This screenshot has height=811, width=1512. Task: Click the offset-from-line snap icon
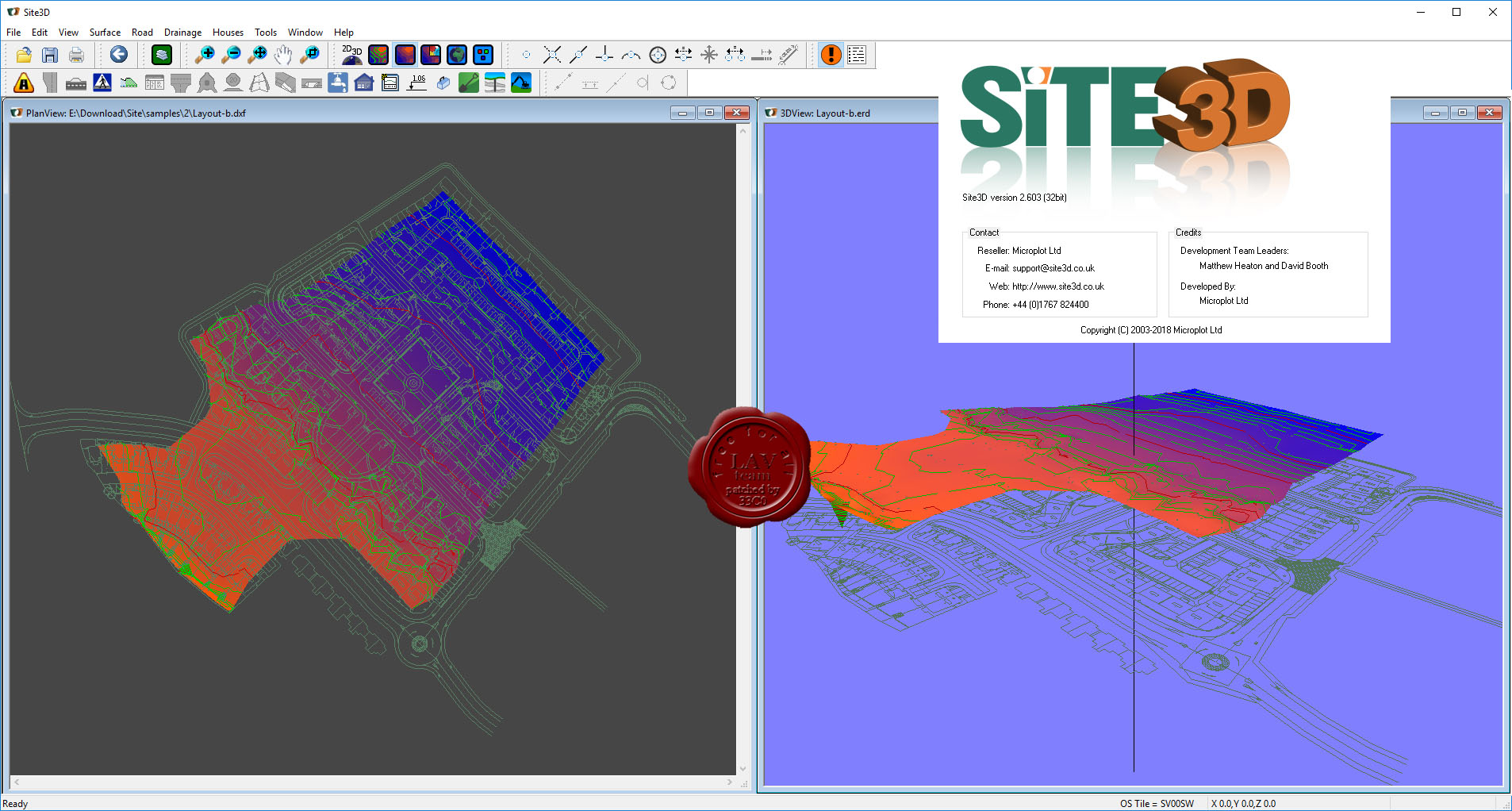tap(683, 55)
